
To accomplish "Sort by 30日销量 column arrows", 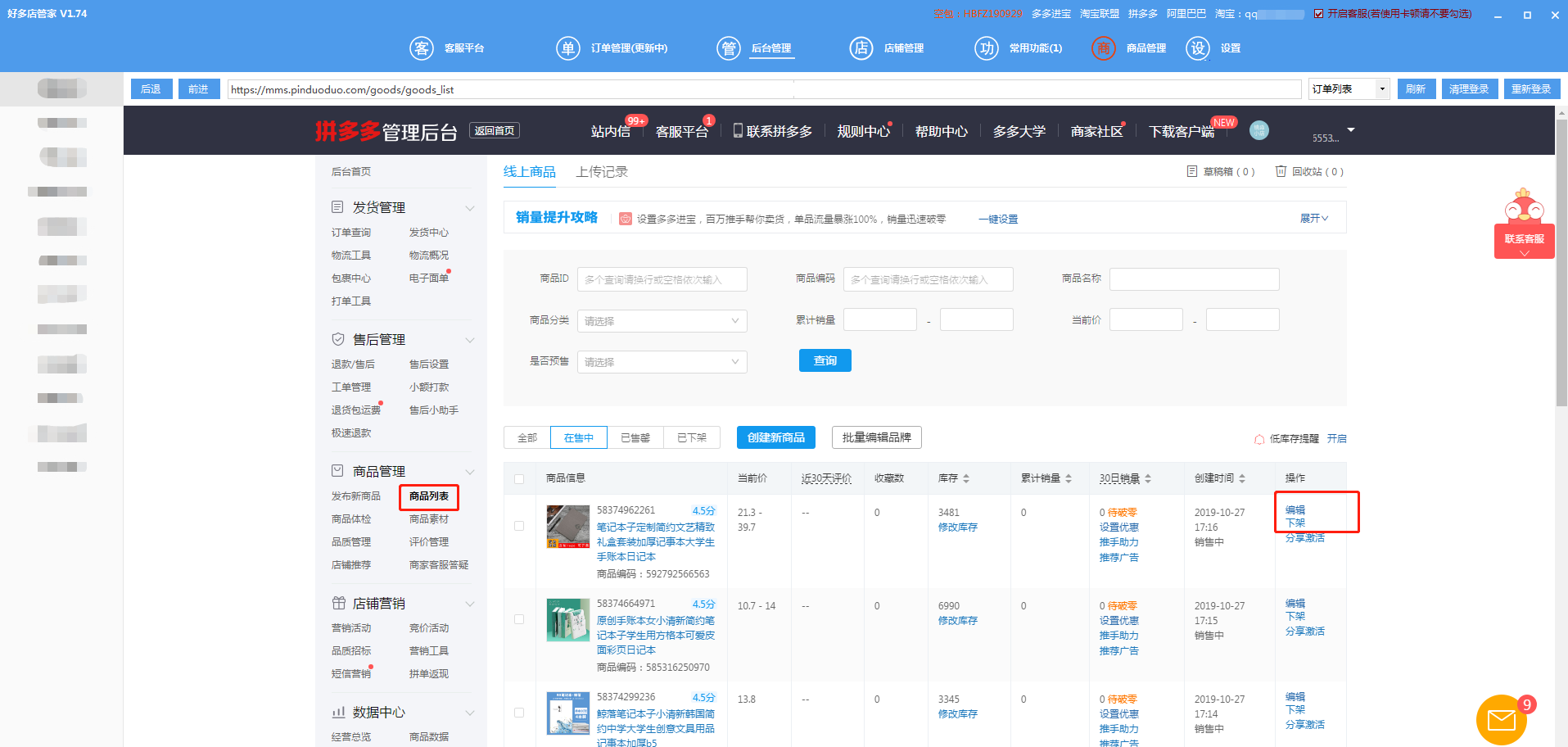I will (1148, 478).
